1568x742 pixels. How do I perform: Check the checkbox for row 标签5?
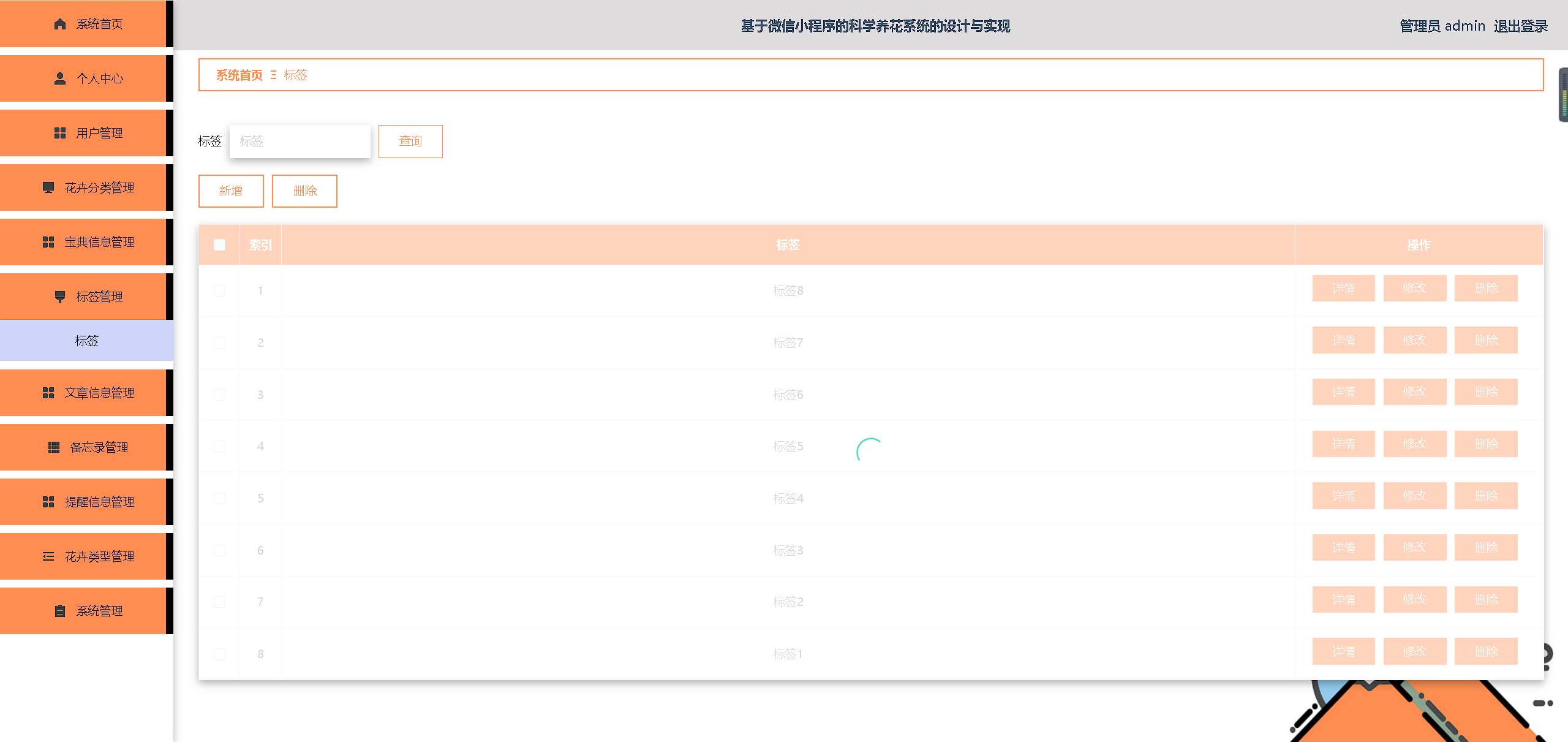click(x=219, y=446)
